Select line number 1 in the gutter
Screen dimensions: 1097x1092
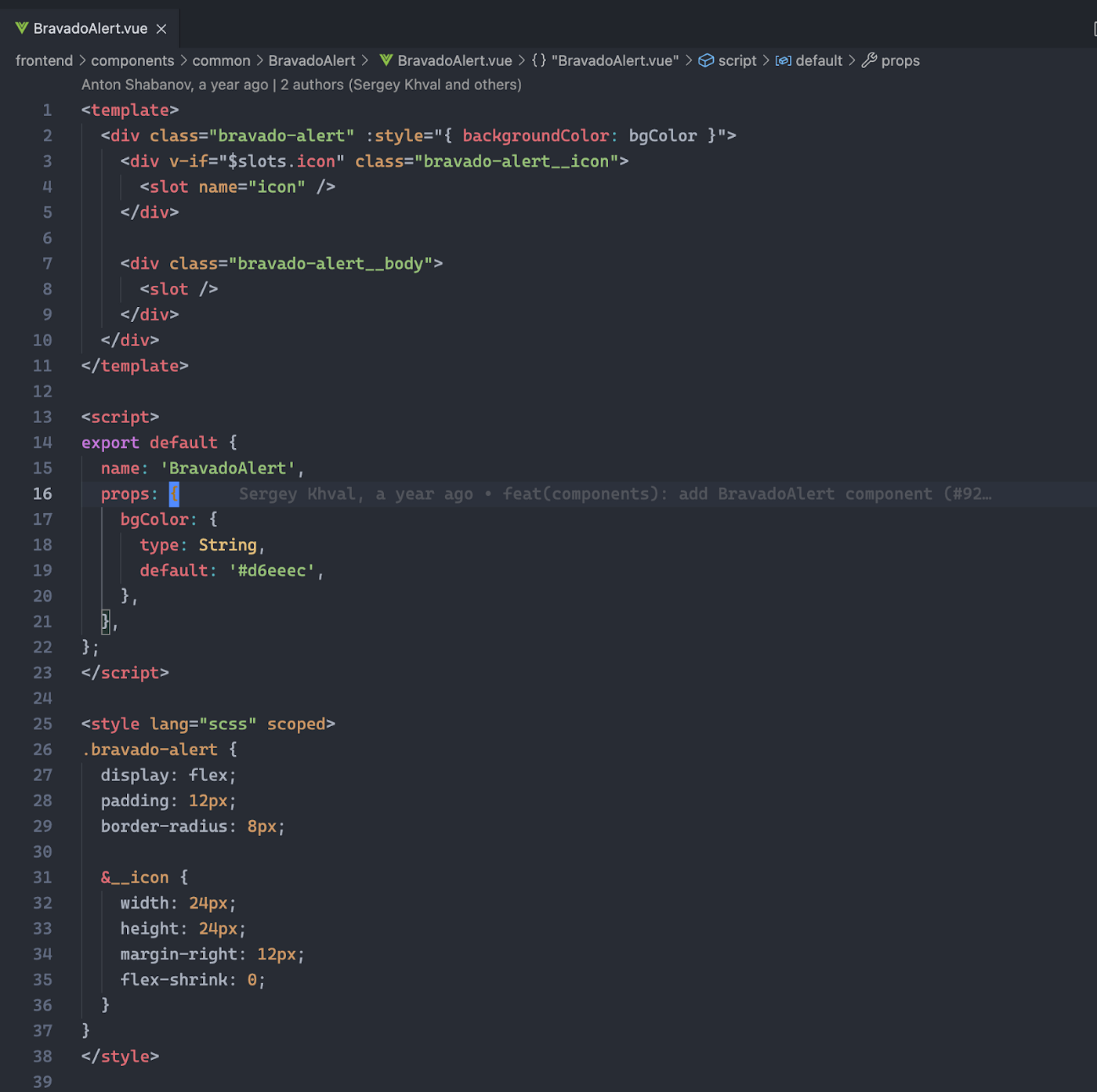47,110
